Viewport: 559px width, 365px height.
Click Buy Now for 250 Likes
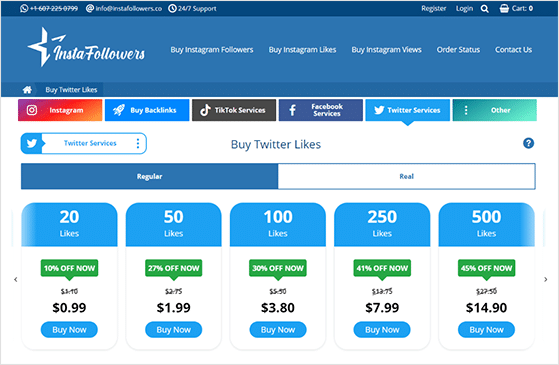[x=382, y=330]
